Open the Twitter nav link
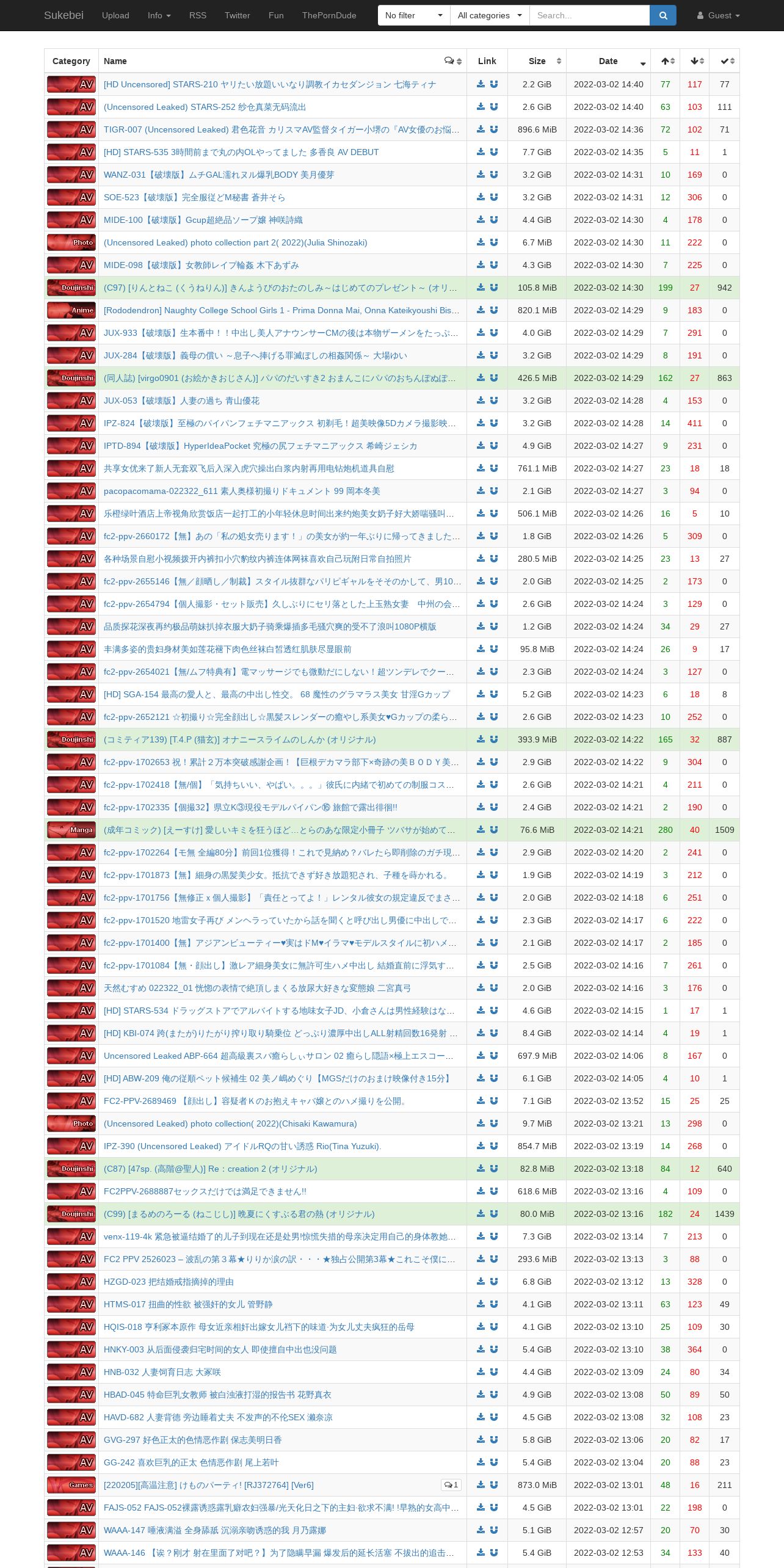The width and height of the screenshot is (784, 1568). 237,15
